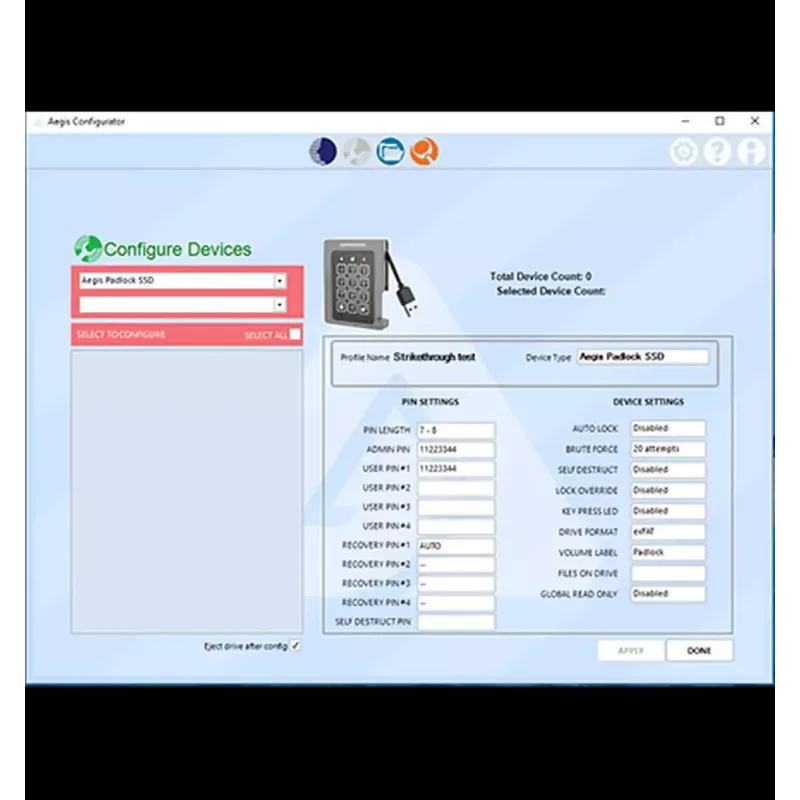
Task: Click the Configure Devices title text
Action: pyautogui.click(x=178, y=249)
